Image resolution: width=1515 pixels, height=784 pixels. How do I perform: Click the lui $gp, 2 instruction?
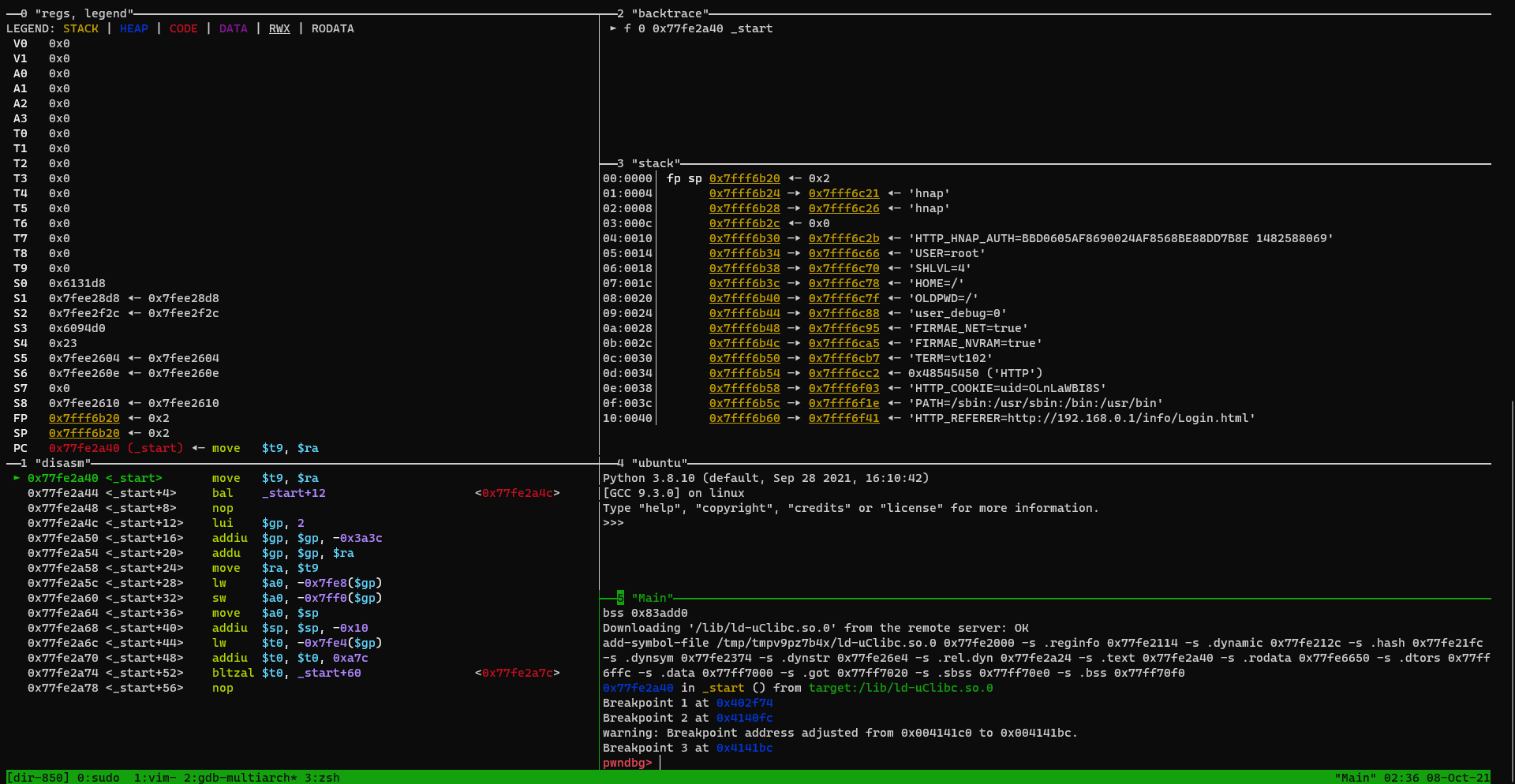point(258,523)
